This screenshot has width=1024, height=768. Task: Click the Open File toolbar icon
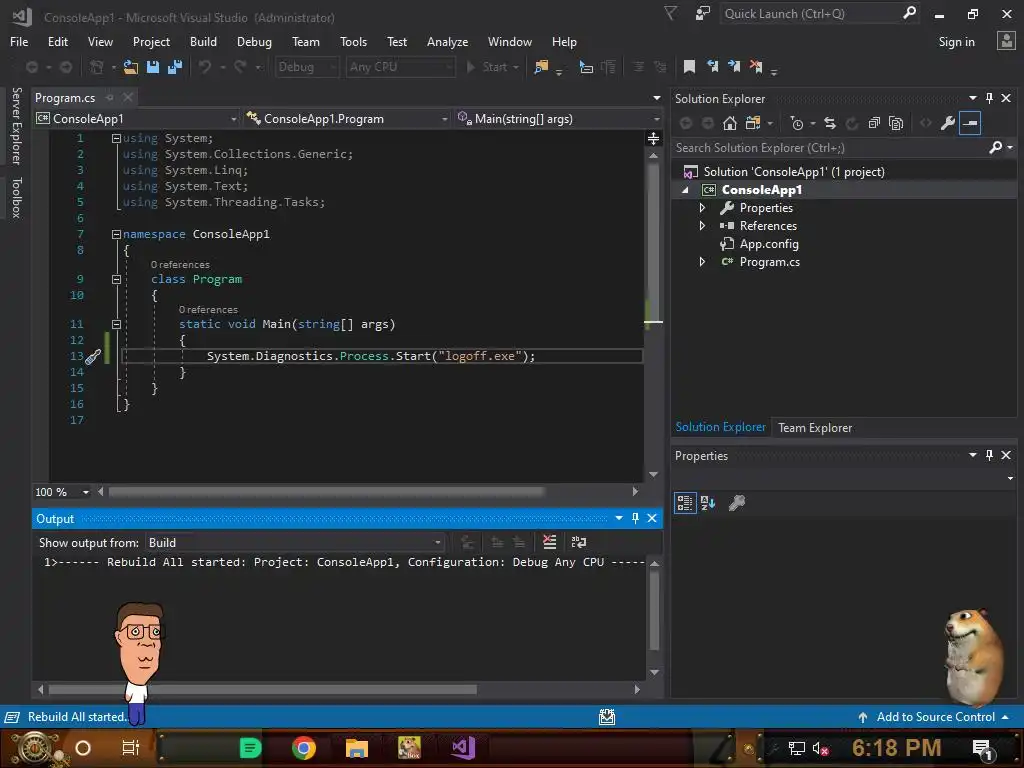pyautogui.click(x=131, y=67)
